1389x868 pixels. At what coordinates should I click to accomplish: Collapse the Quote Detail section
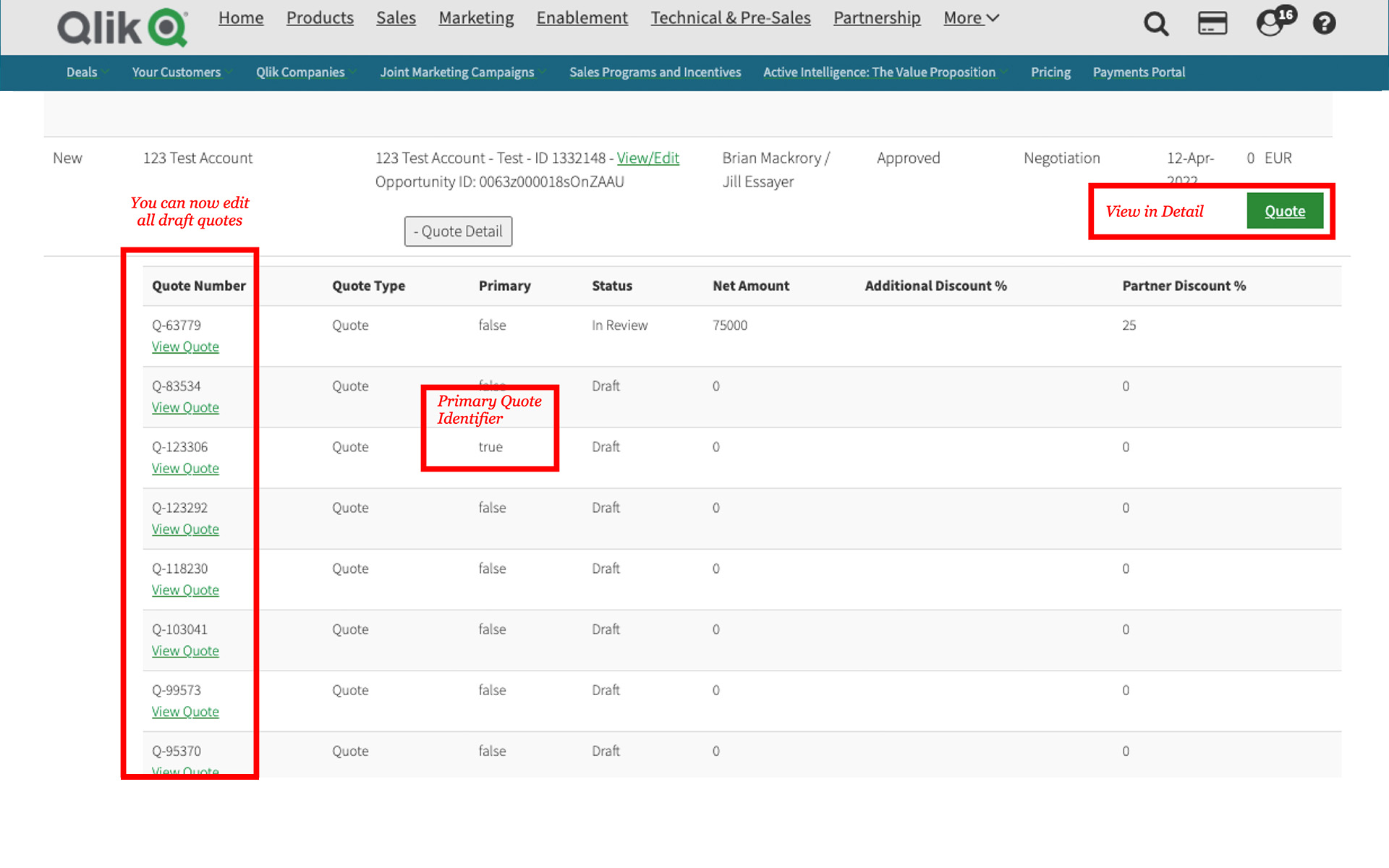click(458, 231)
